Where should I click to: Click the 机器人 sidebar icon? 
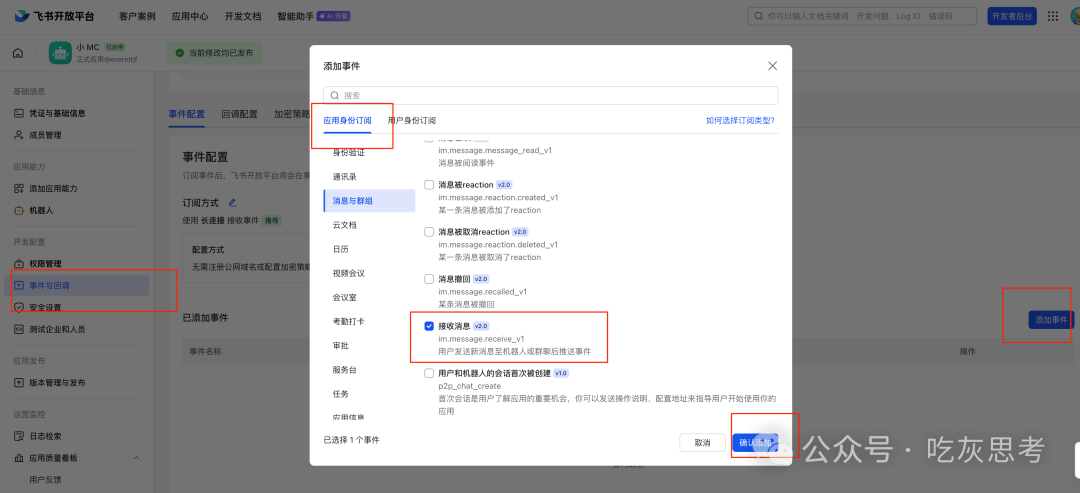[19, 210]
